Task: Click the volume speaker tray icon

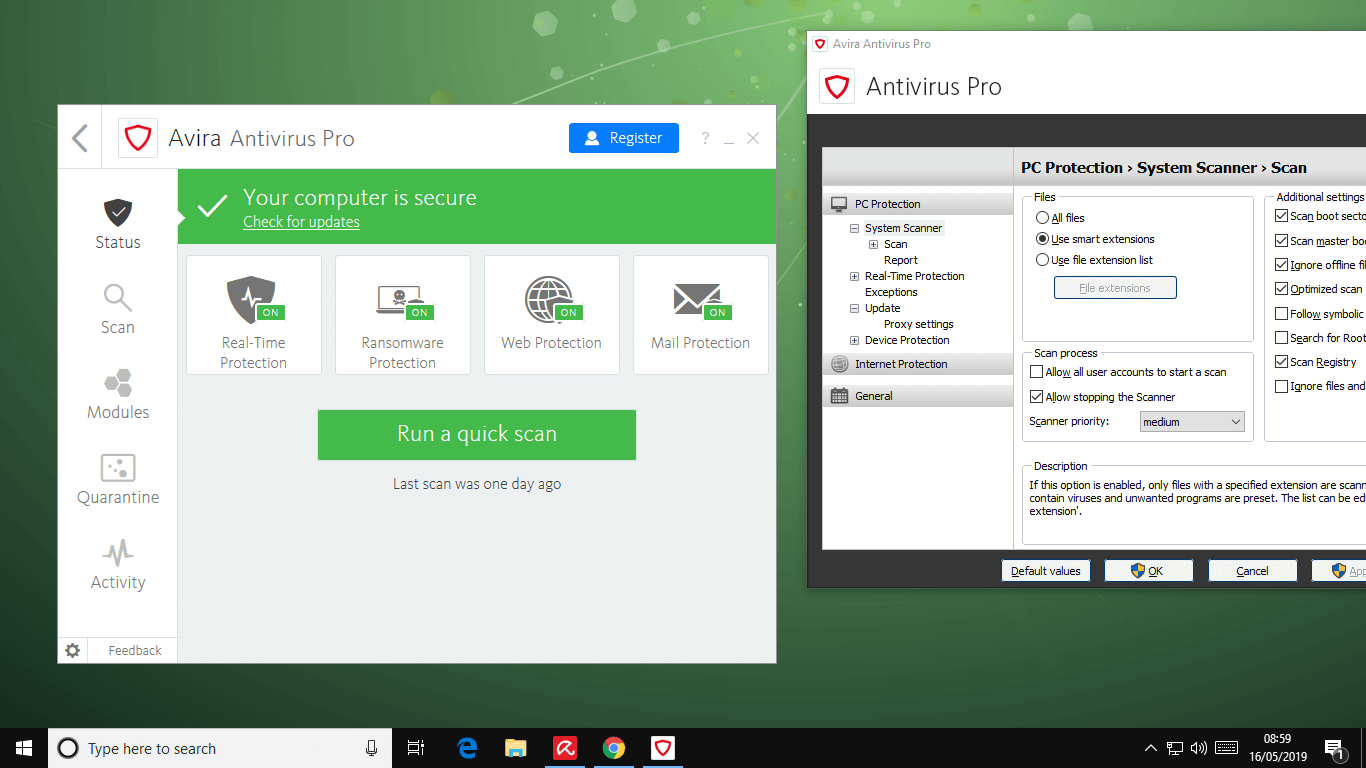Action: tap(1199, 748)
